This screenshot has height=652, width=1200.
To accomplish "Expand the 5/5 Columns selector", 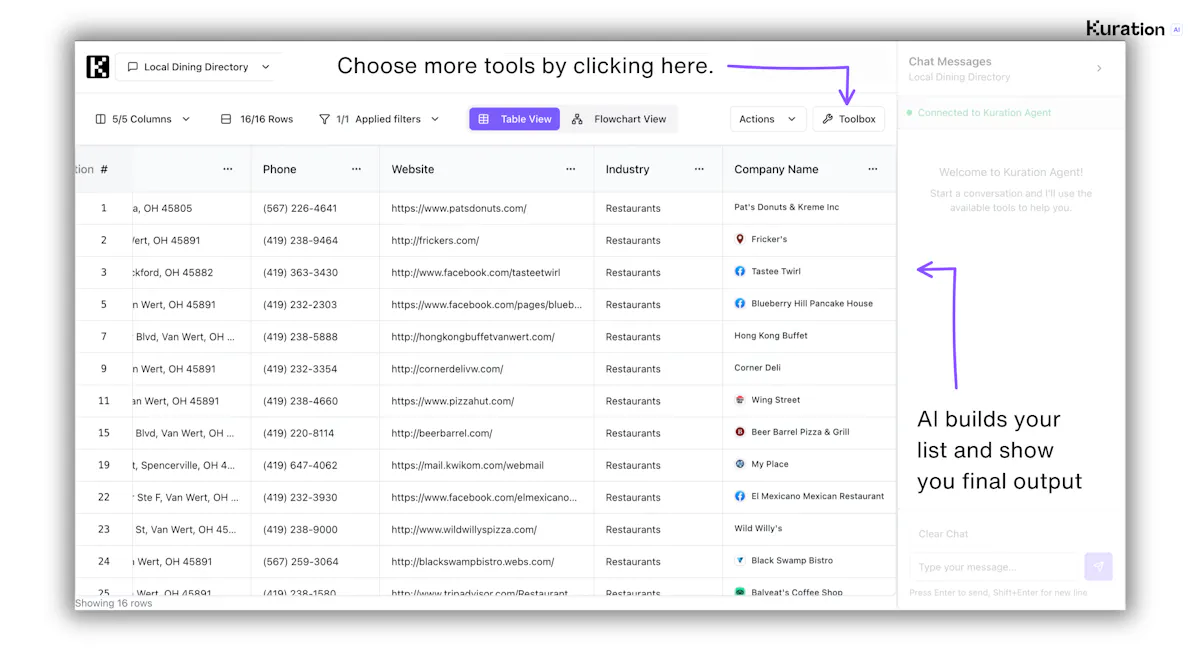I will [x=142, y=119].
